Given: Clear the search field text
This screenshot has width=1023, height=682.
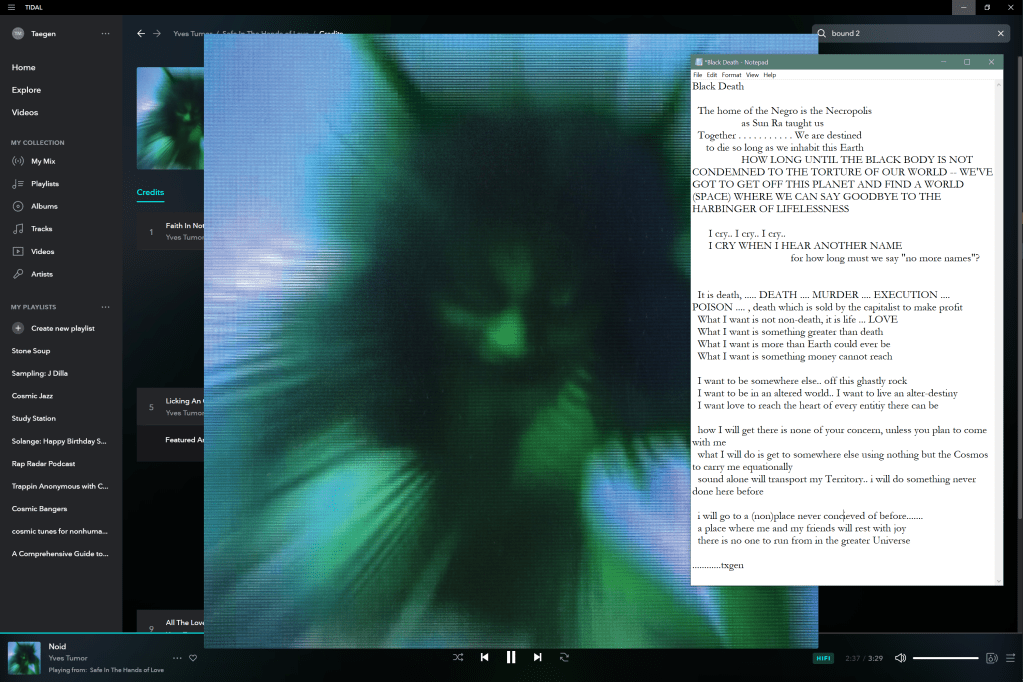Looking at the screenshot, I should (x=1001, y=33).
